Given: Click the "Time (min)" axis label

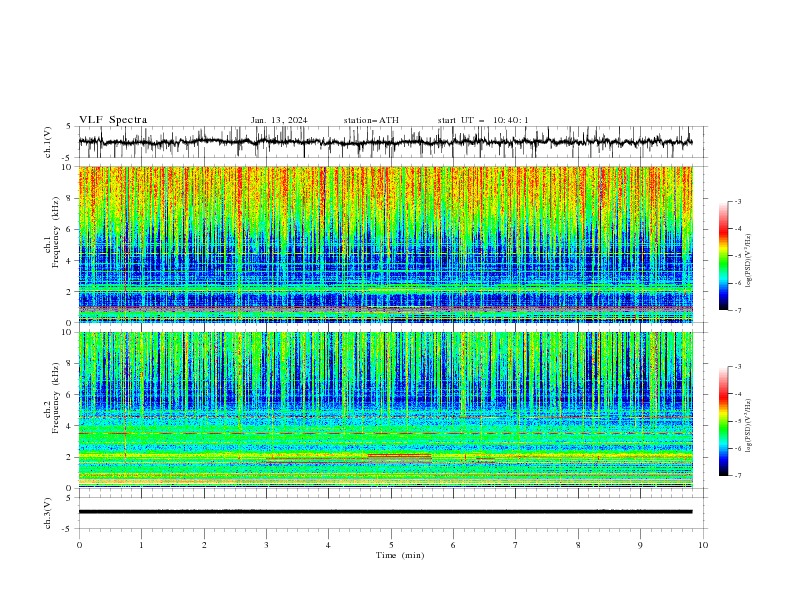Looking at the screenshot, I should tap(400, 555).
